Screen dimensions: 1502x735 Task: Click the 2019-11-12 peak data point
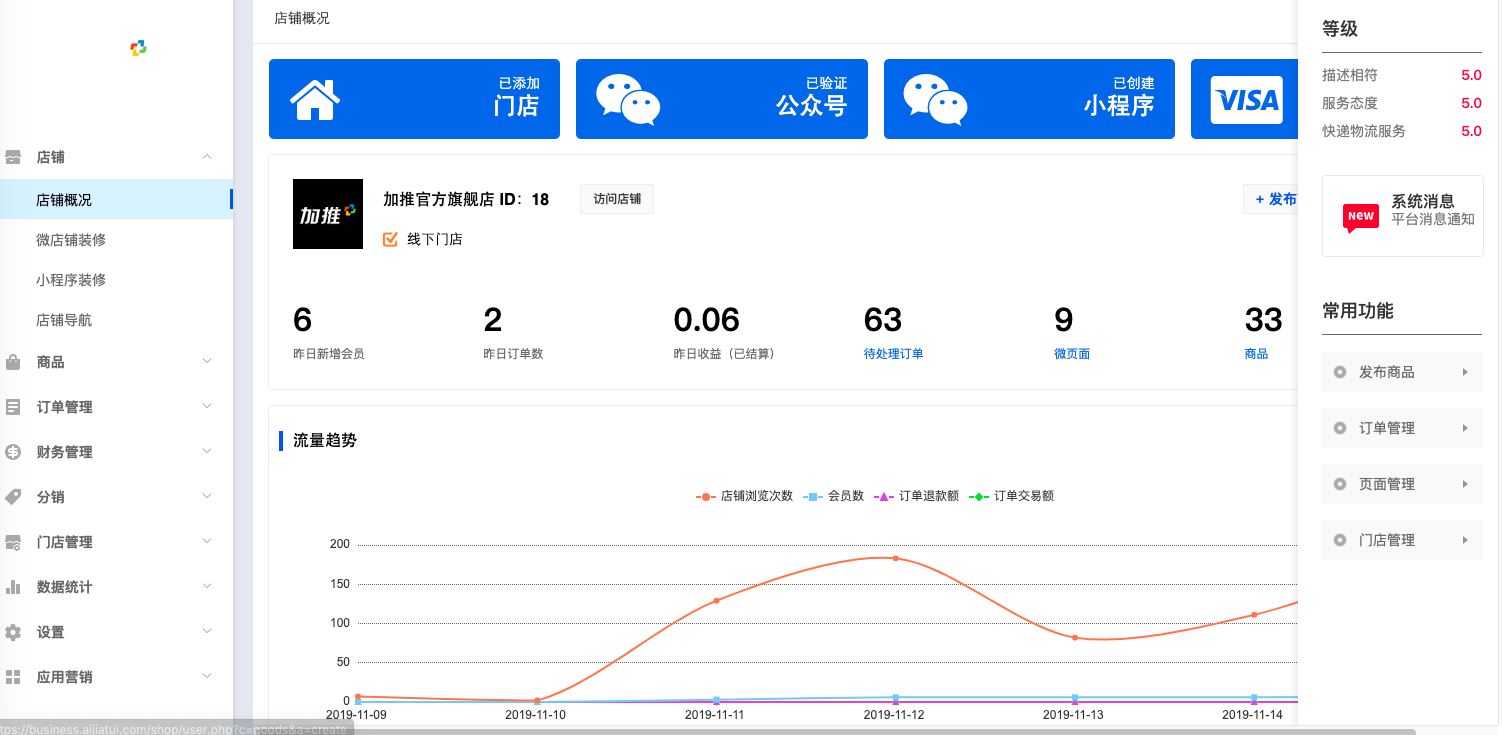895,558
